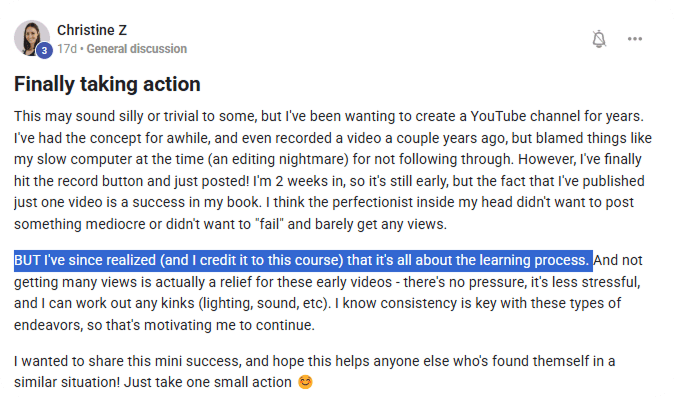Click the 17d post timestamp
This screenshot has width=674, height=397.
[67, 49]
